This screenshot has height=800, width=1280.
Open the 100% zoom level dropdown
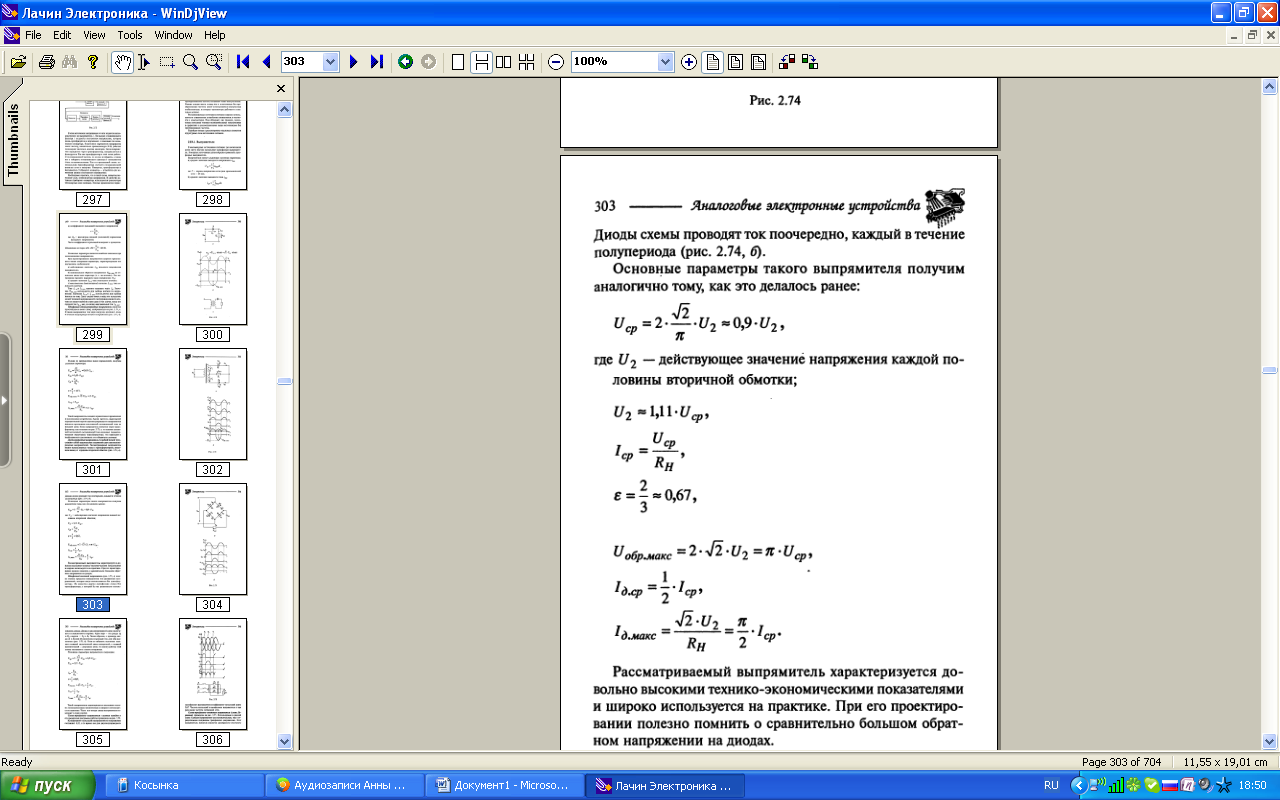point(666,62)
